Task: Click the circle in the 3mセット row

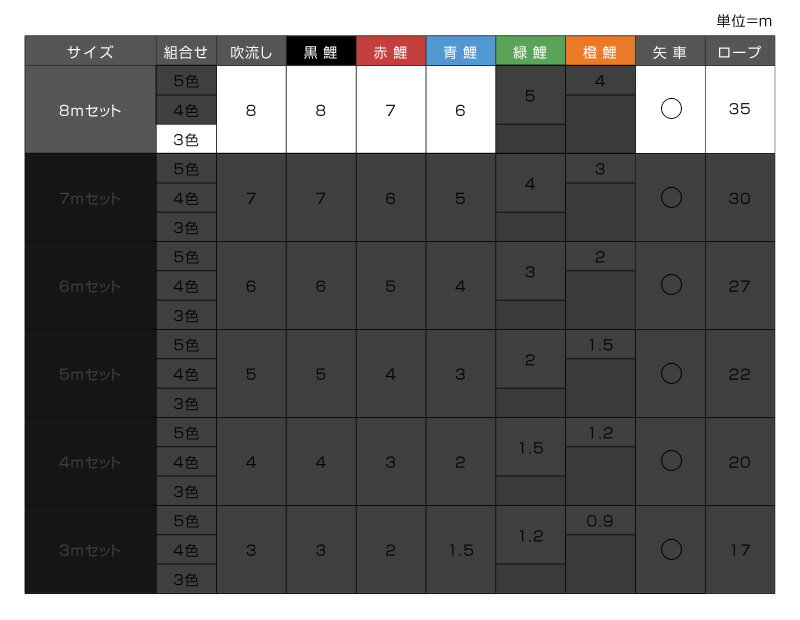Action: coord(671,549)
